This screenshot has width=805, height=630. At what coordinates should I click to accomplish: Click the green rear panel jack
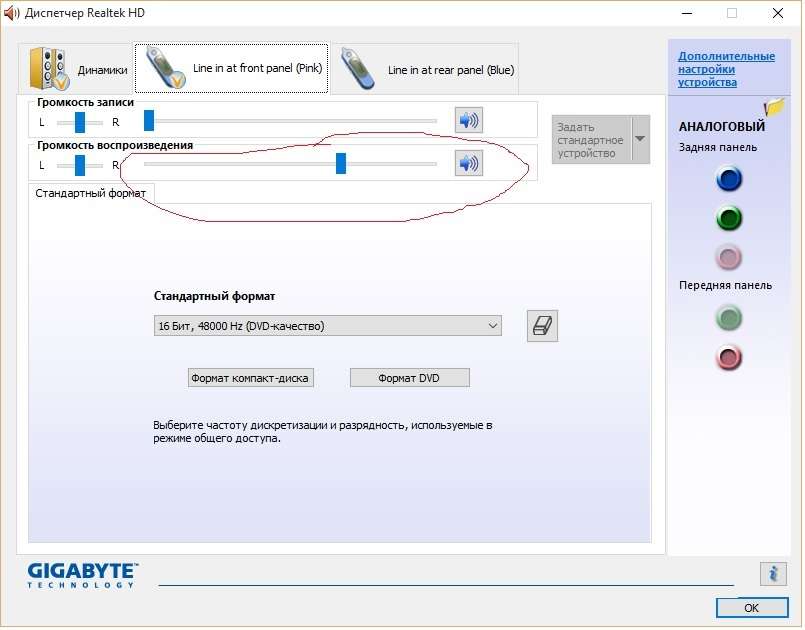tap(729, 218)
